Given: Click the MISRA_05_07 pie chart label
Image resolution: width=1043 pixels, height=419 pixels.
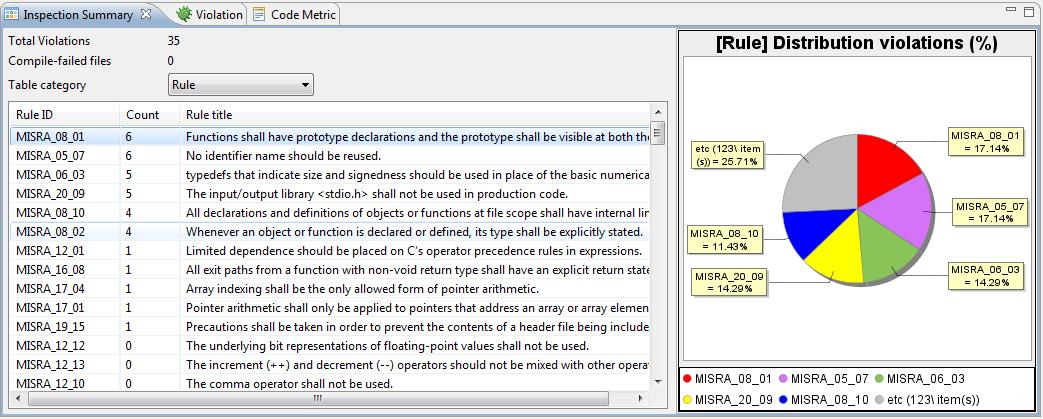Looking at the screenshot, I should point(988,212).
